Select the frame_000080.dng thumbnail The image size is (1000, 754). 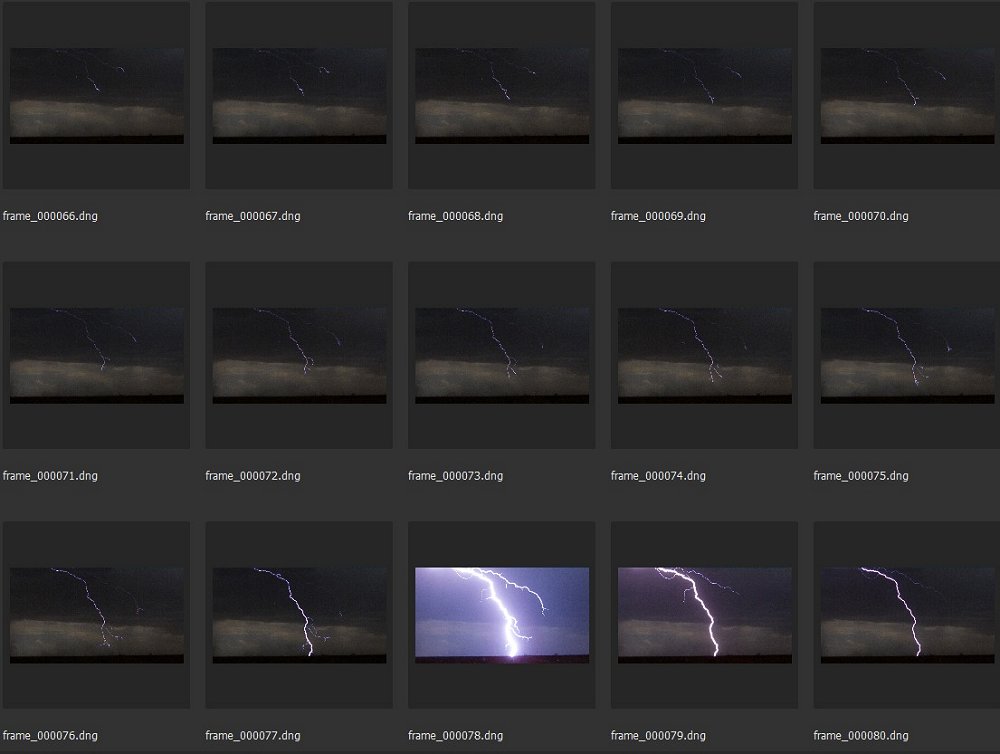[908, 616]
